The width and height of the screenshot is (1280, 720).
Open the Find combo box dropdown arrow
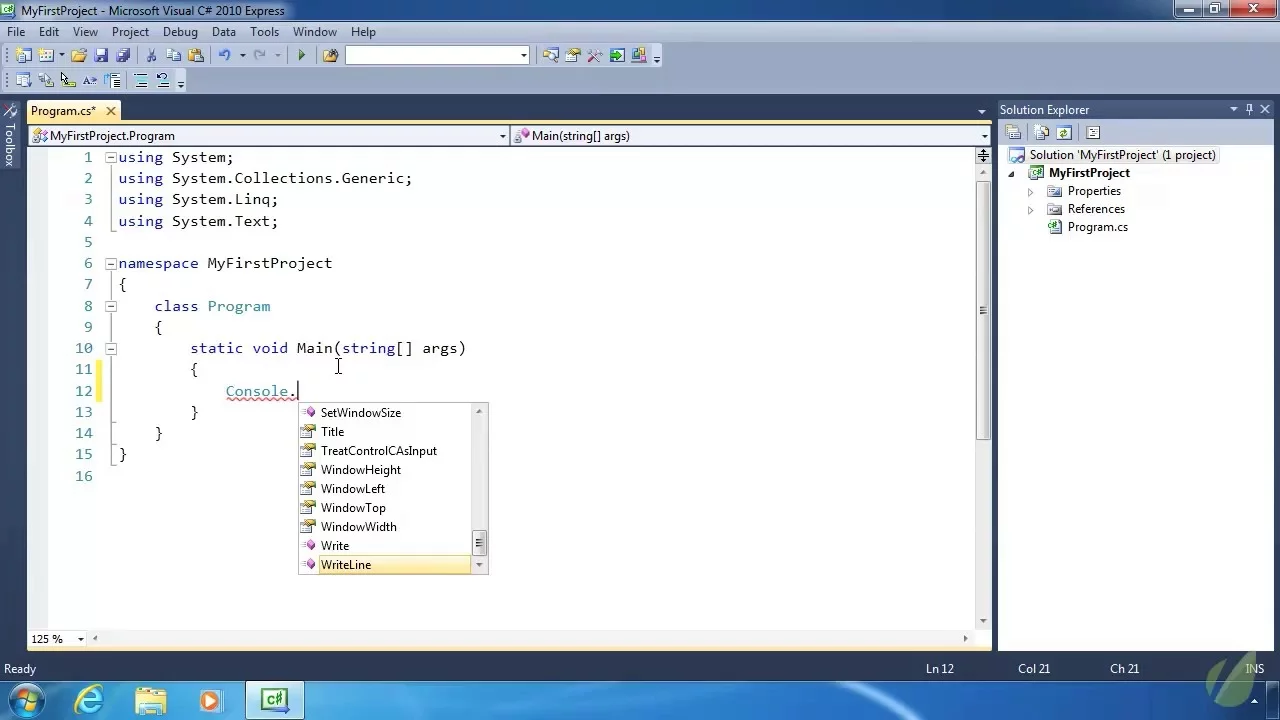click(523, 56)
